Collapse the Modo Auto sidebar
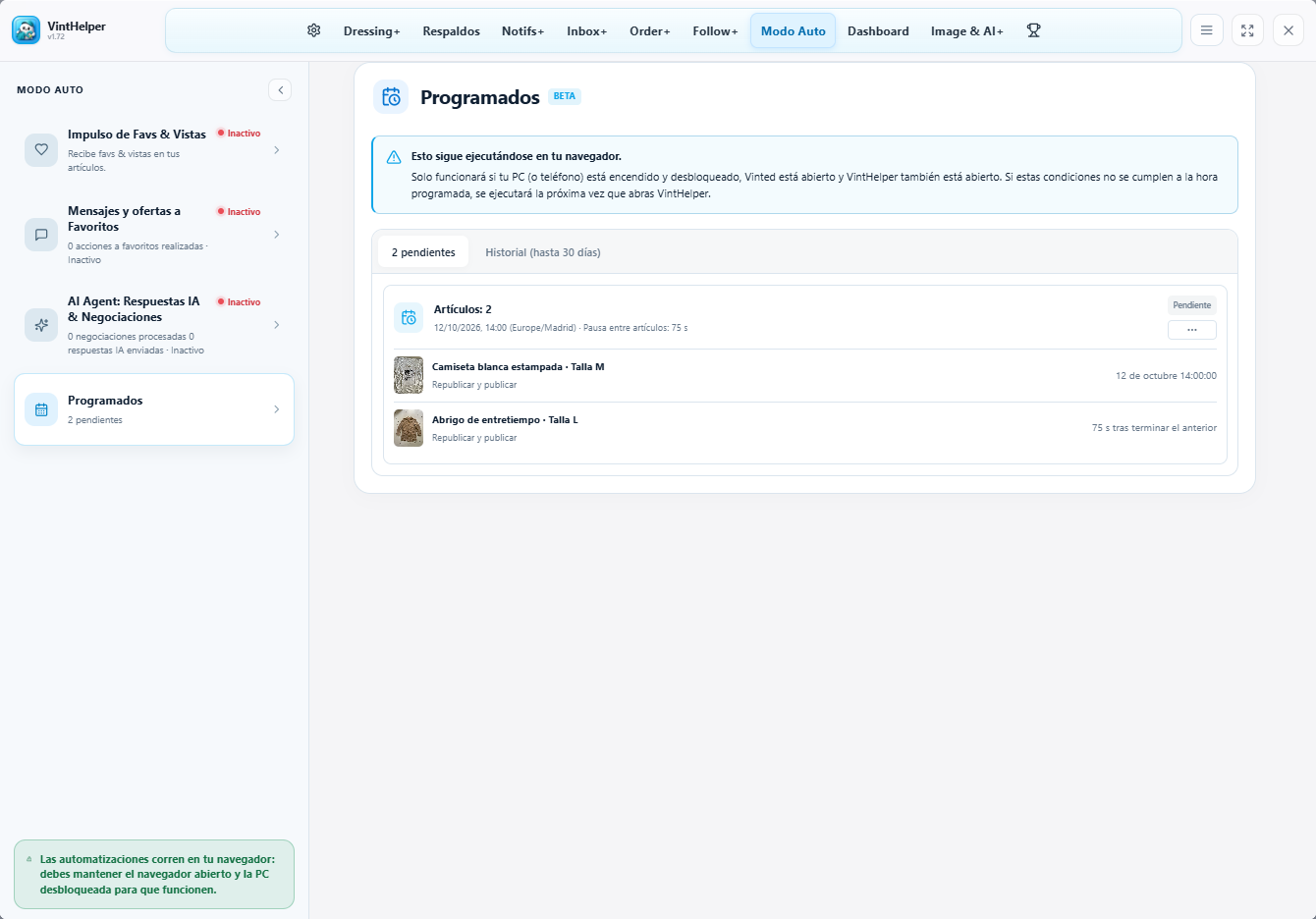This screenshot has height=919, width=1316. (280, 90)
